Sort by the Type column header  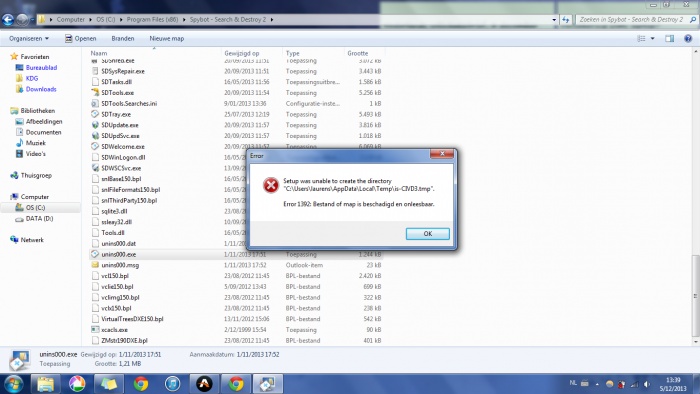click(292, 53)
